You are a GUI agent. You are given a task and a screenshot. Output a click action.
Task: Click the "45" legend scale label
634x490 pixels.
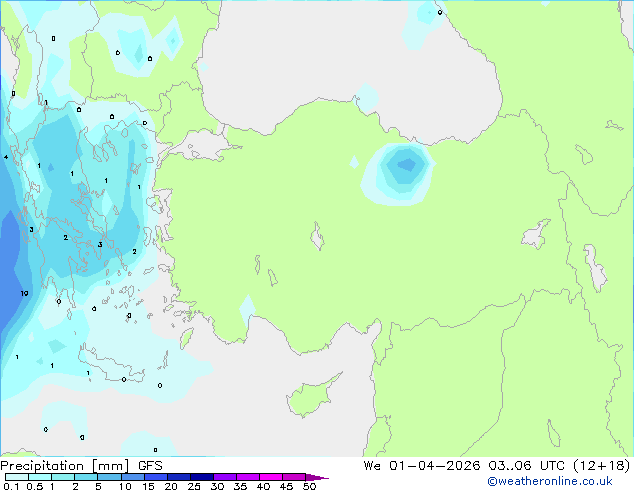pos(286,486)
